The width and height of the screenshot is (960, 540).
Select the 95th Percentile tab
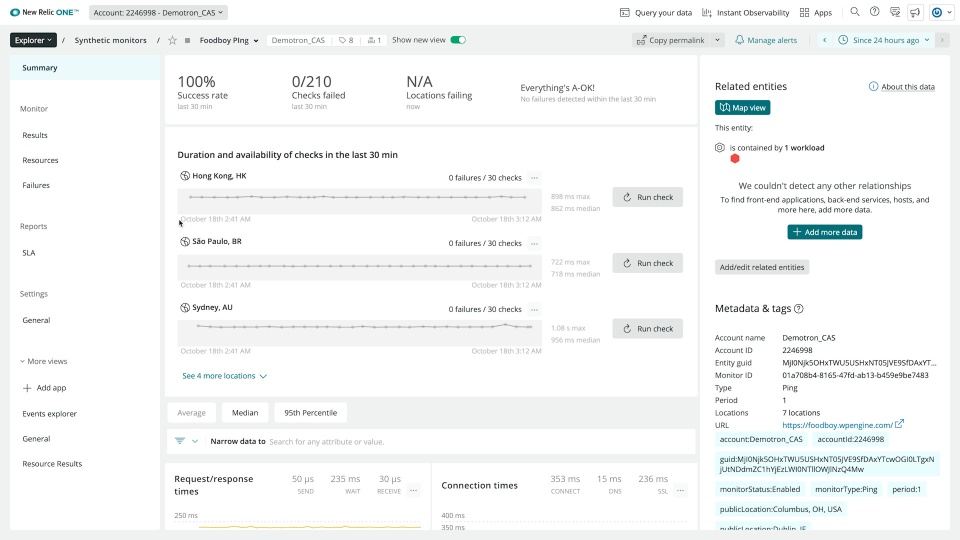click(310, 413)
